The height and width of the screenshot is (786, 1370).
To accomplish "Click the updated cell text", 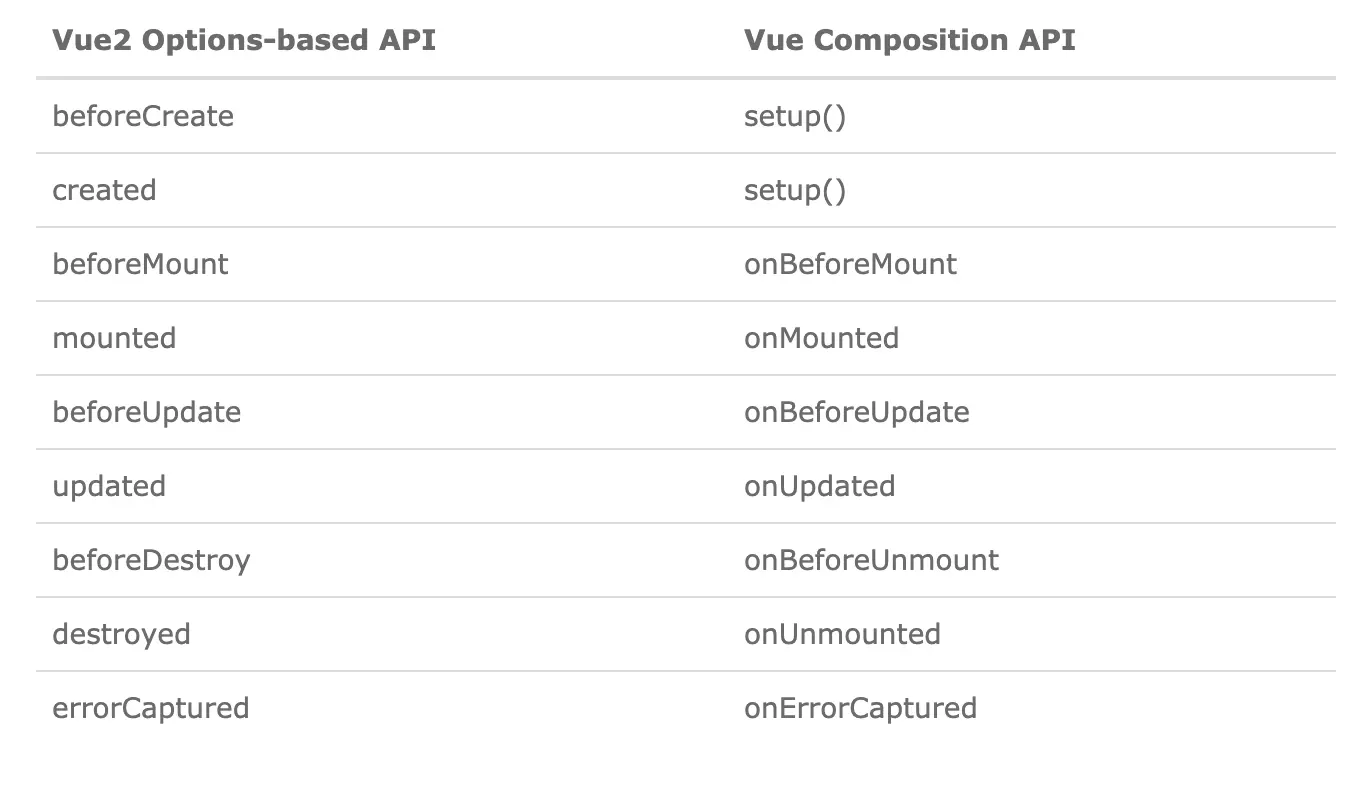I will (109, 486).
